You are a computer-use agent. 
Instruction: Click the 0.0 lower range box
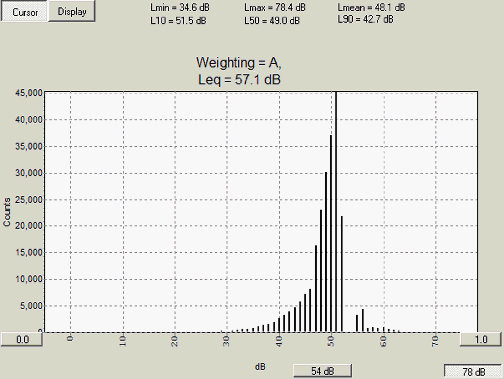[x=22, y=339]
